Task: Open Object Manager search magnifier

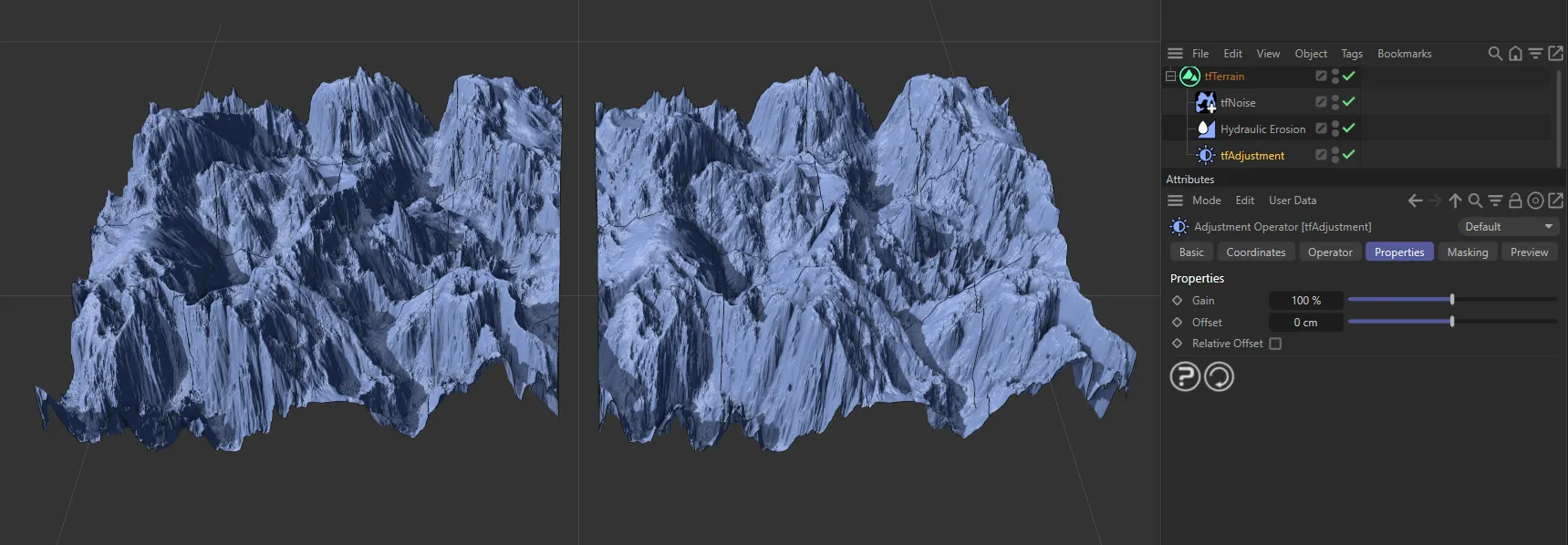Action: 1495,54
